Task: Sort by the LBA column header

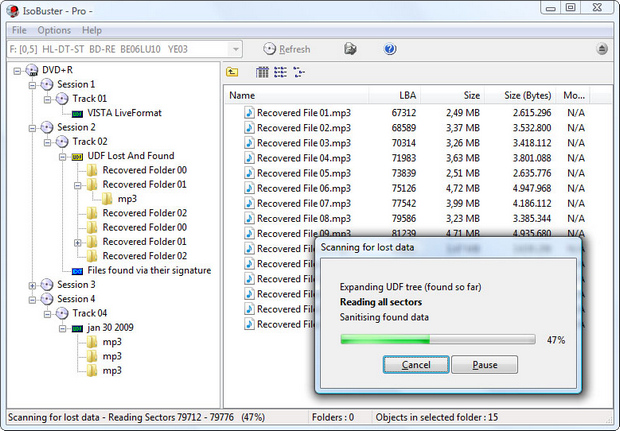Action: tap(395, 95)
